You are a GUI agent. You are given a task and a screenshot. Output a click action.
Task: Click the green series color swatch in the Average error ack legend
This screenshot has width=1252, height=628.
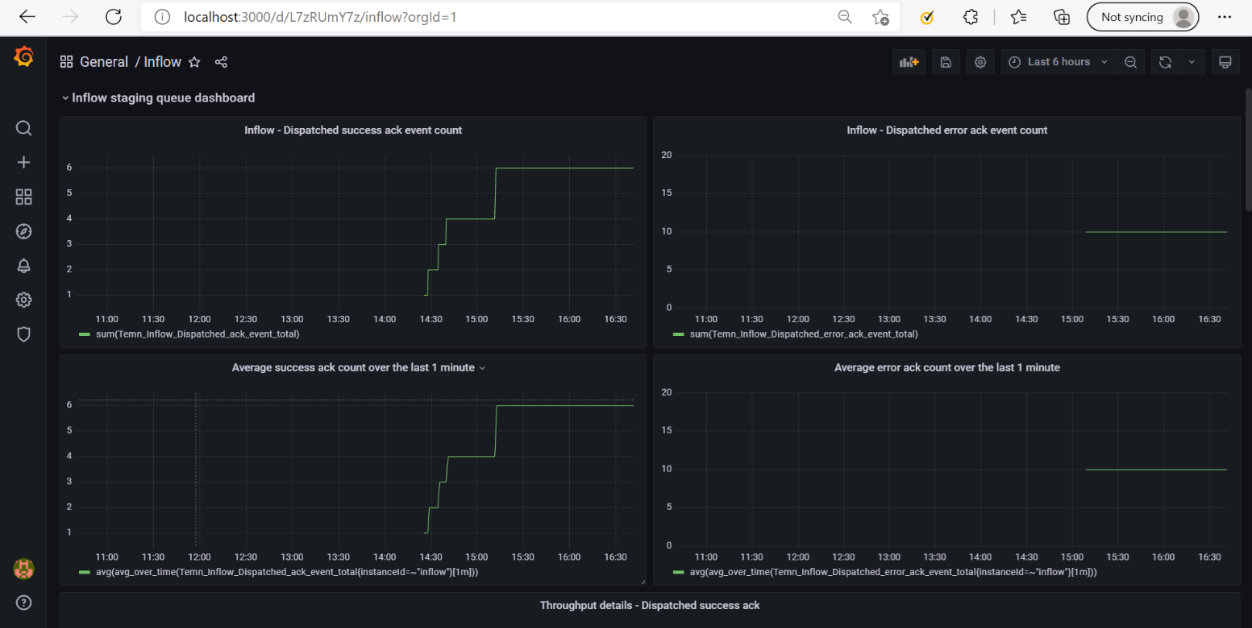click(x=679, y=572)
